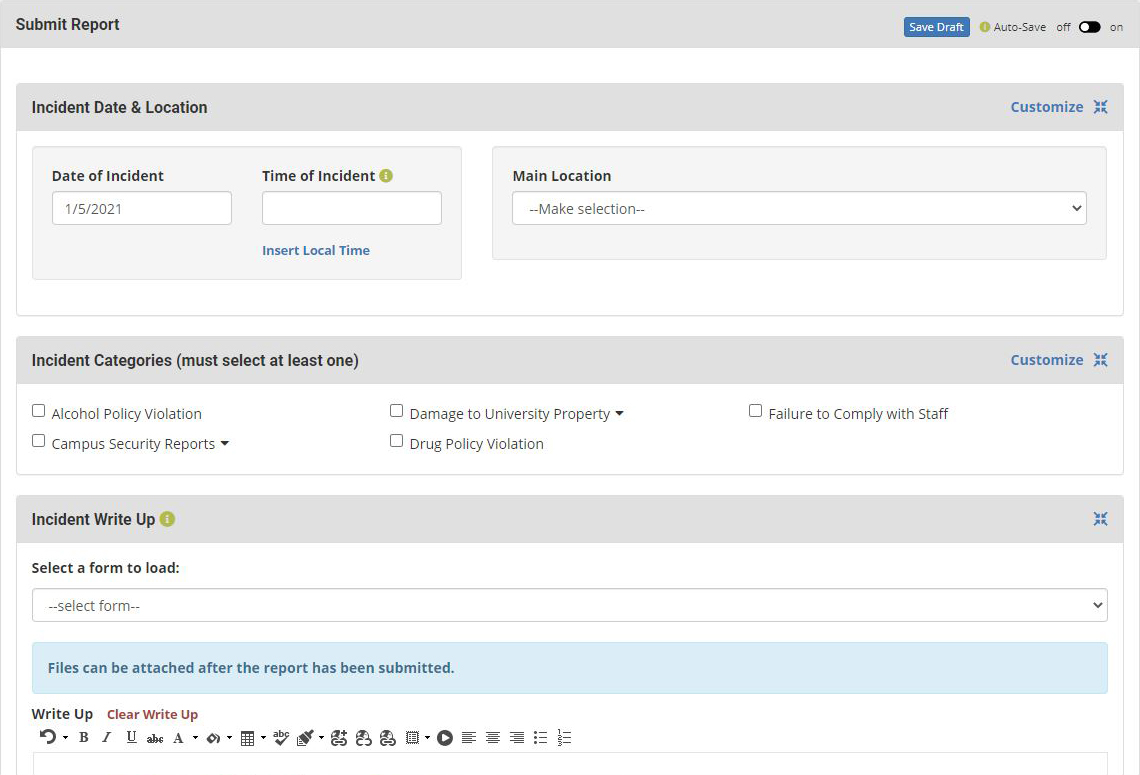Image resolution: width=1140 pixels, height=775 pixels.
Task: Check the Drug Policy Violation category
Action: (x=396, y=440)
